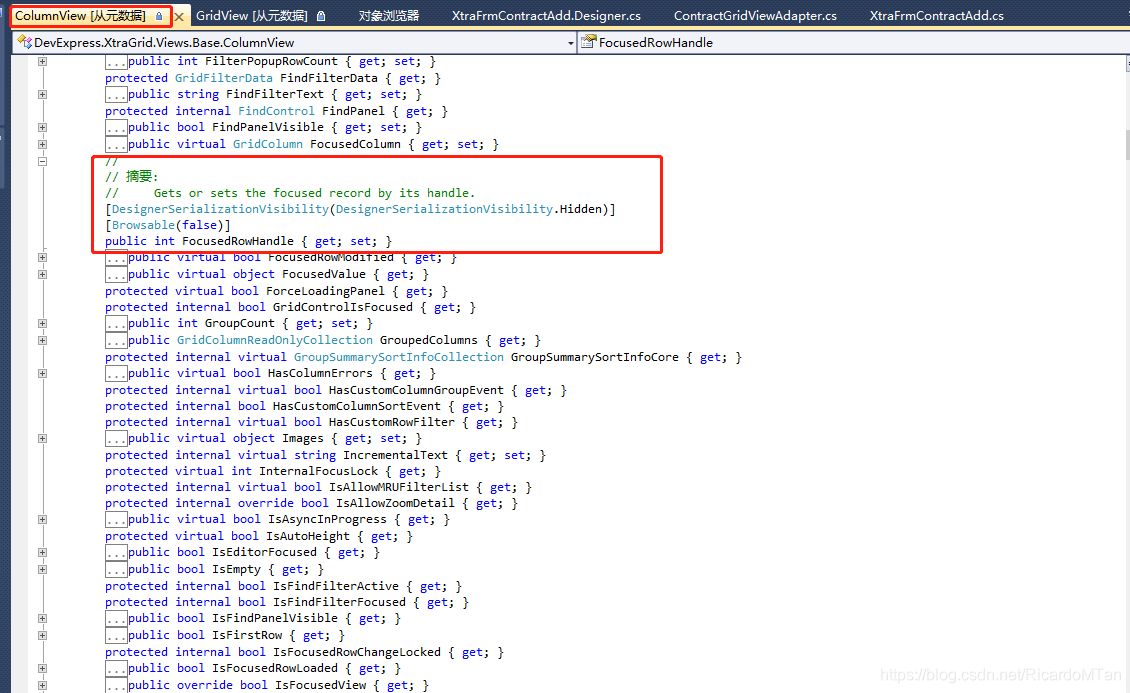Expand IsFocusedRowLoaded outline node

43,669
